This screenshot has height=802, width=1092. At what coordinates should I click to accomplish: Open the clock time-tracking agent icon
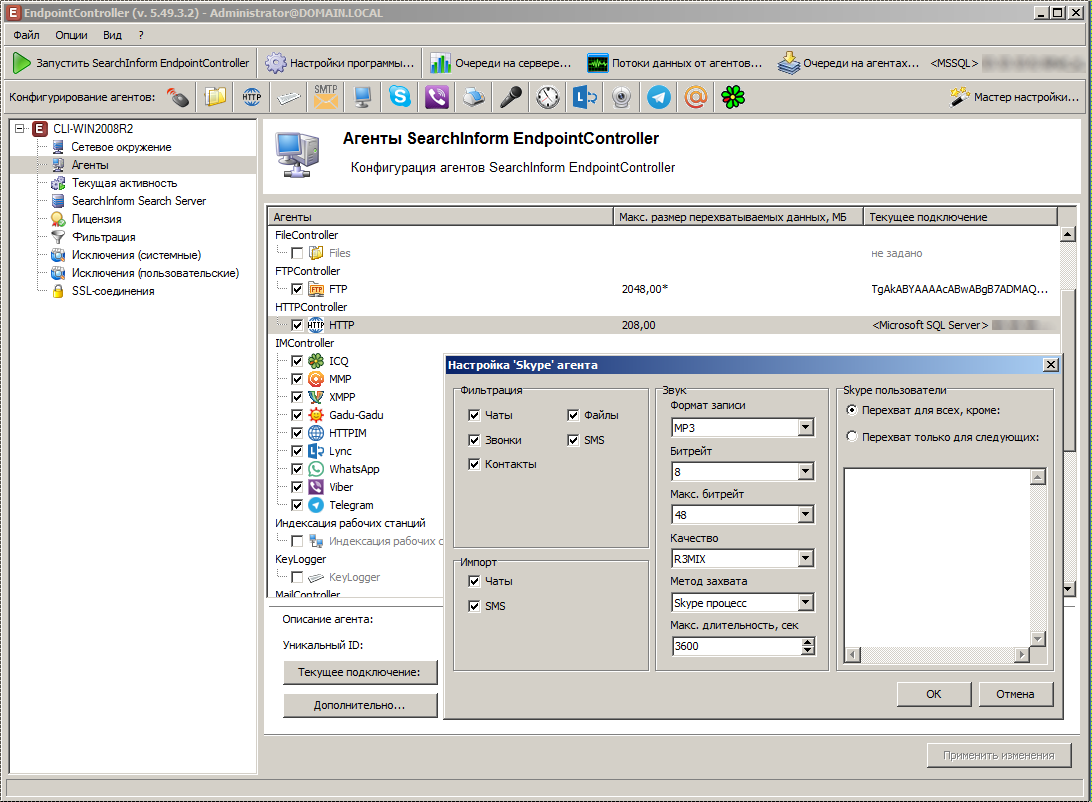548,97
